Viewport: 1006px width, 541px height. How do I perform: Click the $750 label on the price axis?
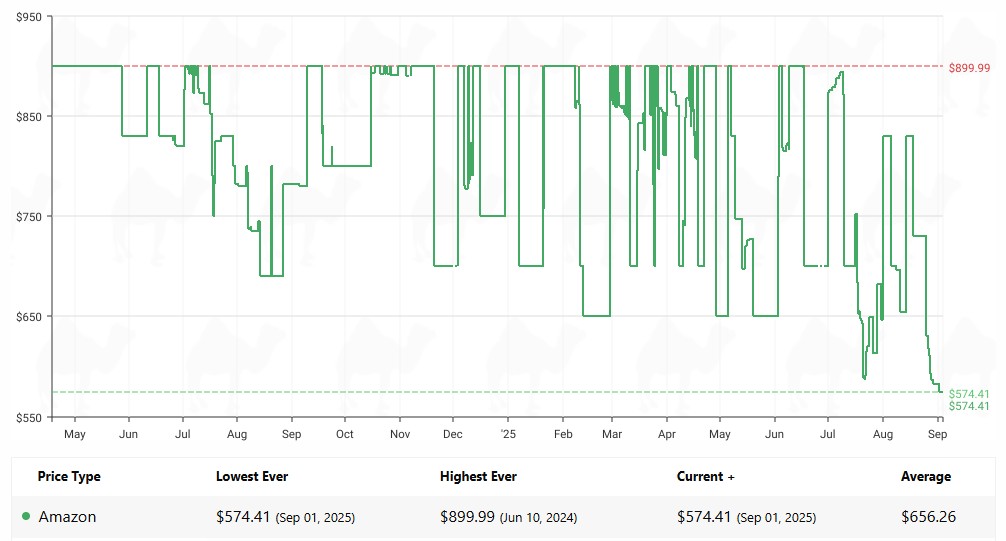[28, 217]
